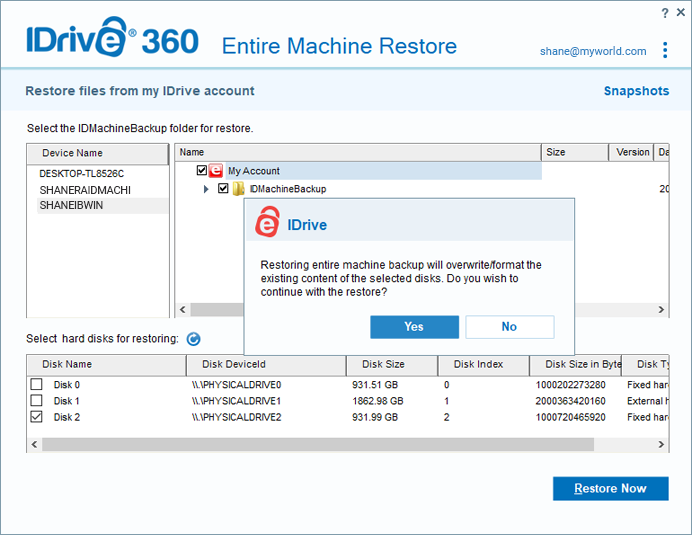This screenshot has width=692, height=535.
Task: Check the Disk 0 checkbox
Action: (x=37, y=384)
